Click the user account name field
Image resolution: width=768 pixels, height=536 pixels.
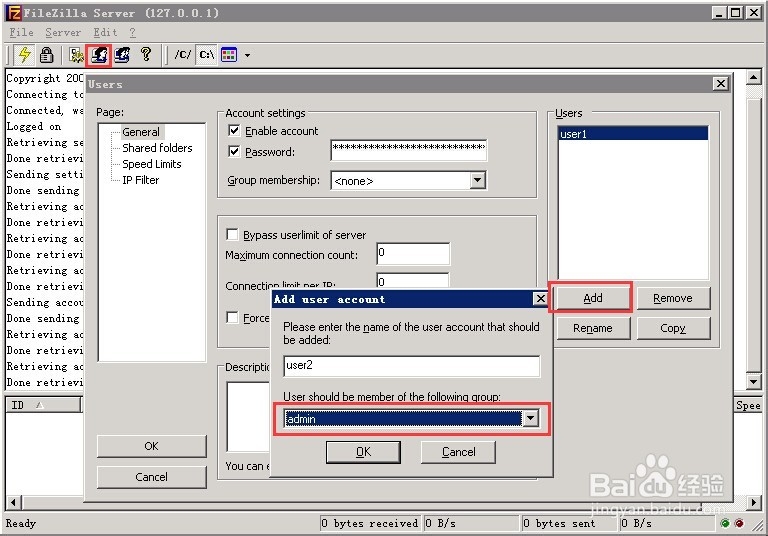411,366
